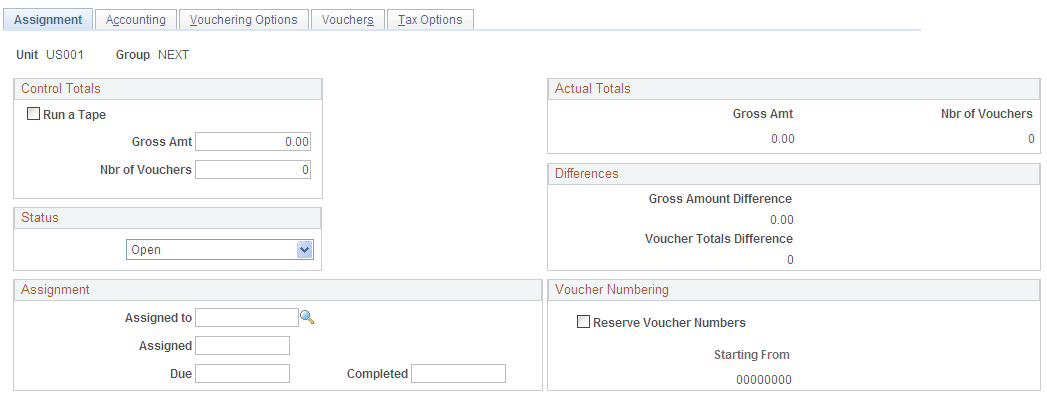Click the Differences section header
The width and height of the screenshot is (1047, 397).
click(794, 173)
